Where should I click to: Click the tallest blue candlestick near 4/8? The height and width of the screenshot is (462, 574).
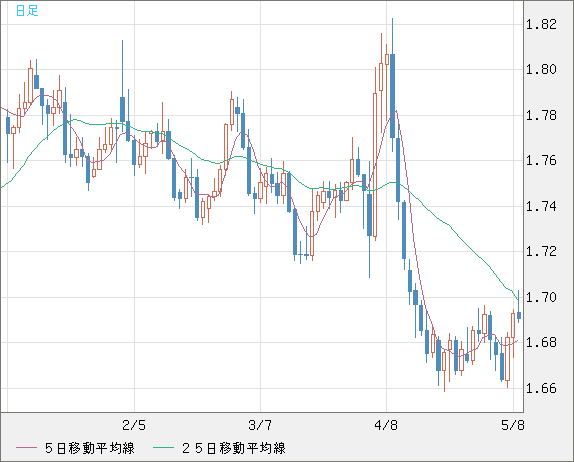392,96
